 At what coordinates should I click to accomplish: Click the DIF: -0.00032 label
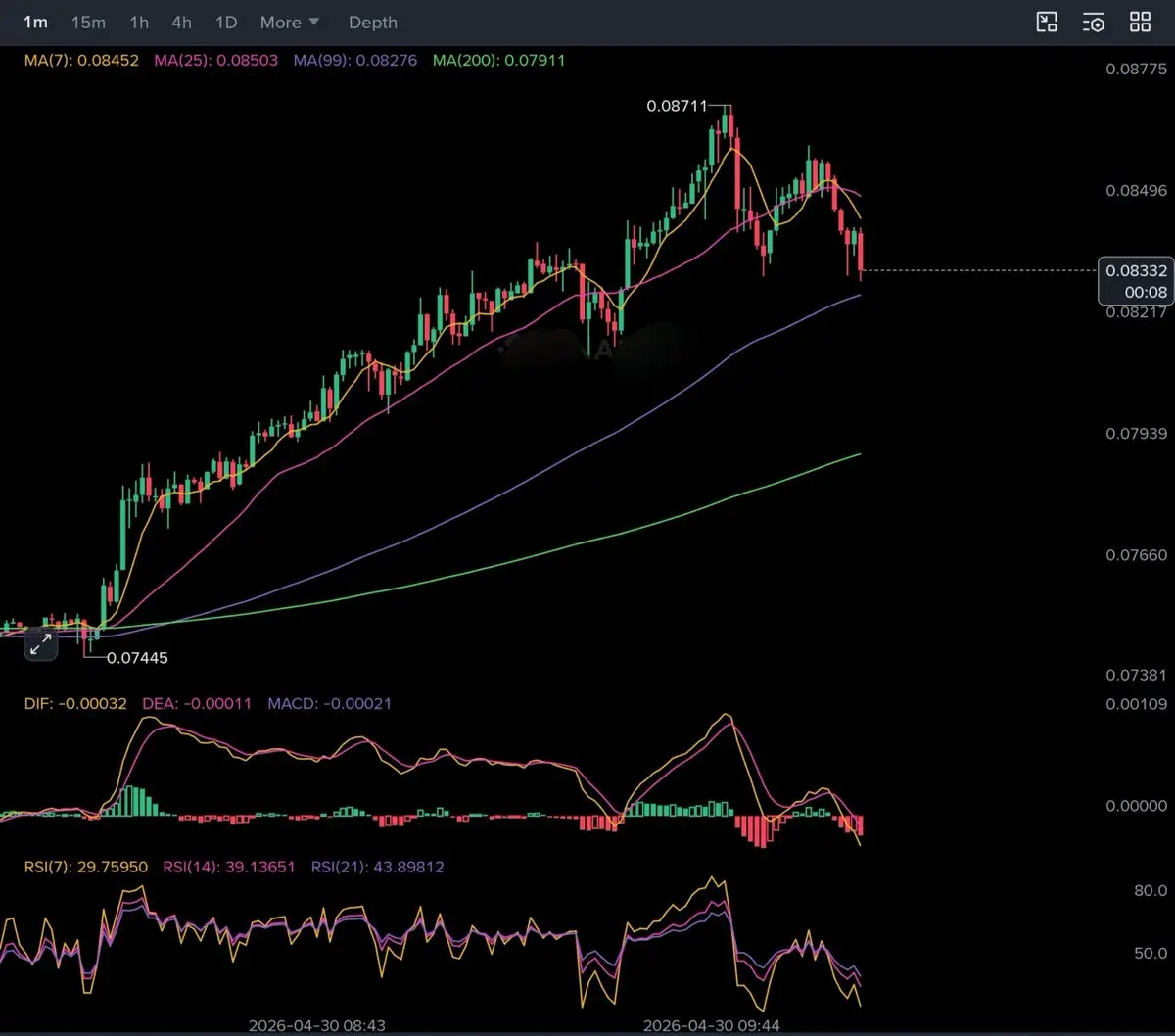click(x=75, y=703)
